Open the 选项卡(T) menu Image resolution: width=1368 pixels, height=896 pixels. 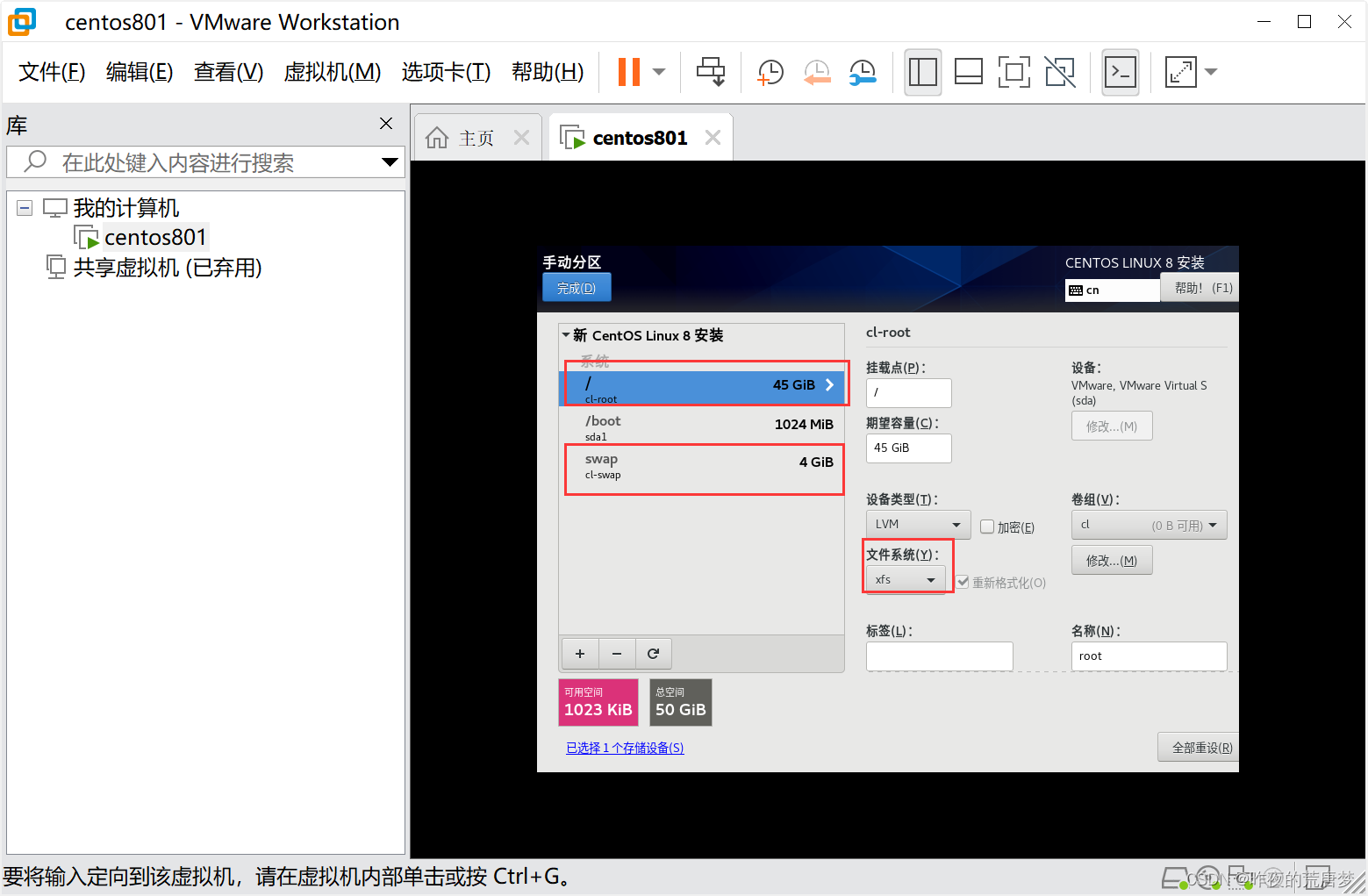(x=446, y=72)
